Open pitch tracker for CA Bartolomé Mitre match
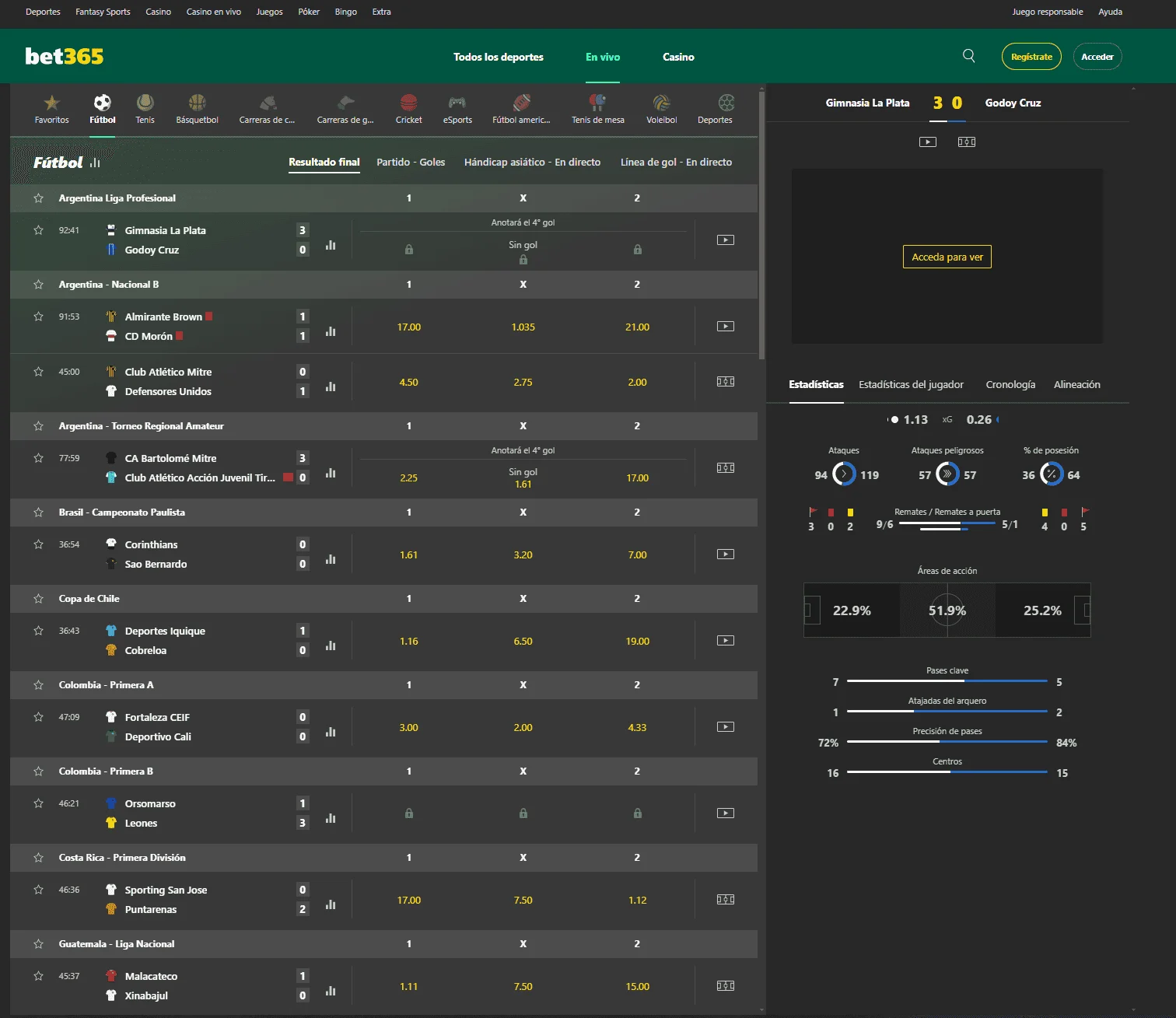Image resolution: width=1176 pixels, height=1018 pixels. point(725,468)
